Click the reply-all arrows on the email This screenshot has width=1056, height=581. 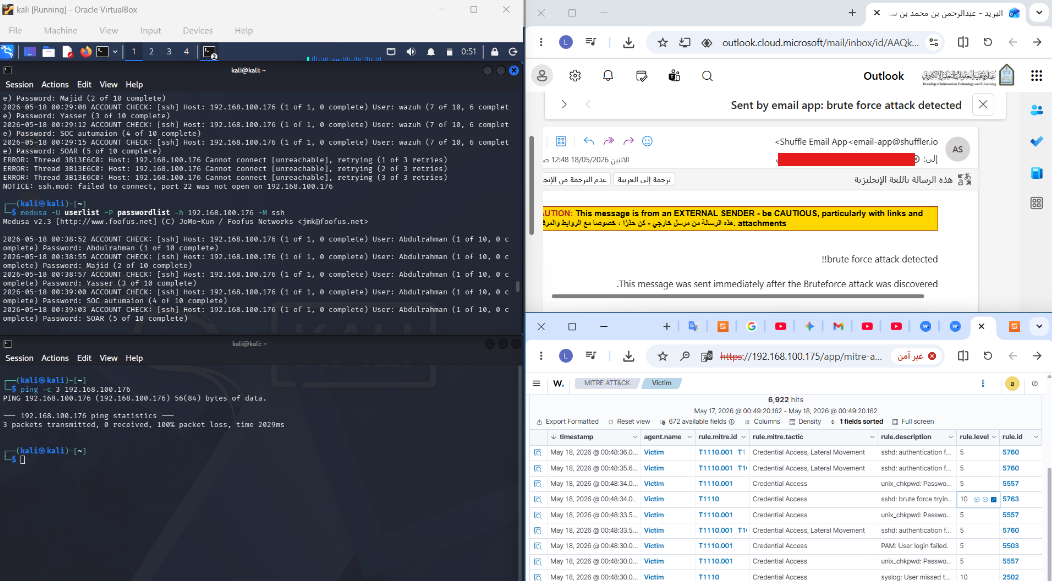[x=609, y=141]
